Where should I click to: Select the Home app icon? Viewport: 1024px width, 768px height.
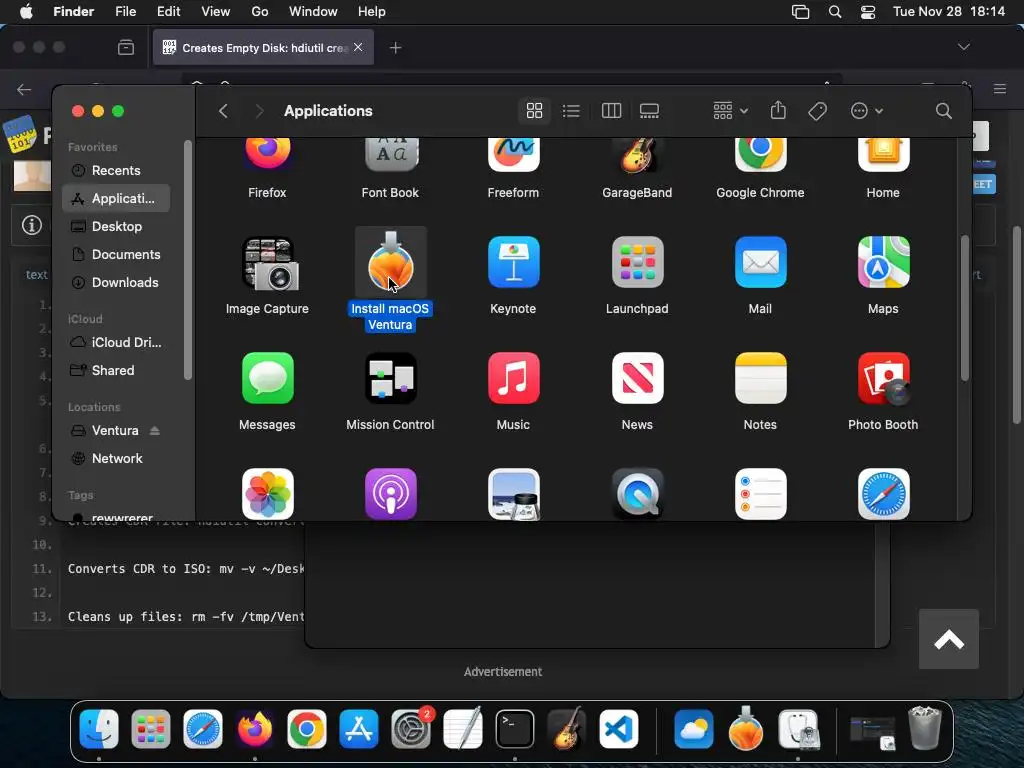883,154
